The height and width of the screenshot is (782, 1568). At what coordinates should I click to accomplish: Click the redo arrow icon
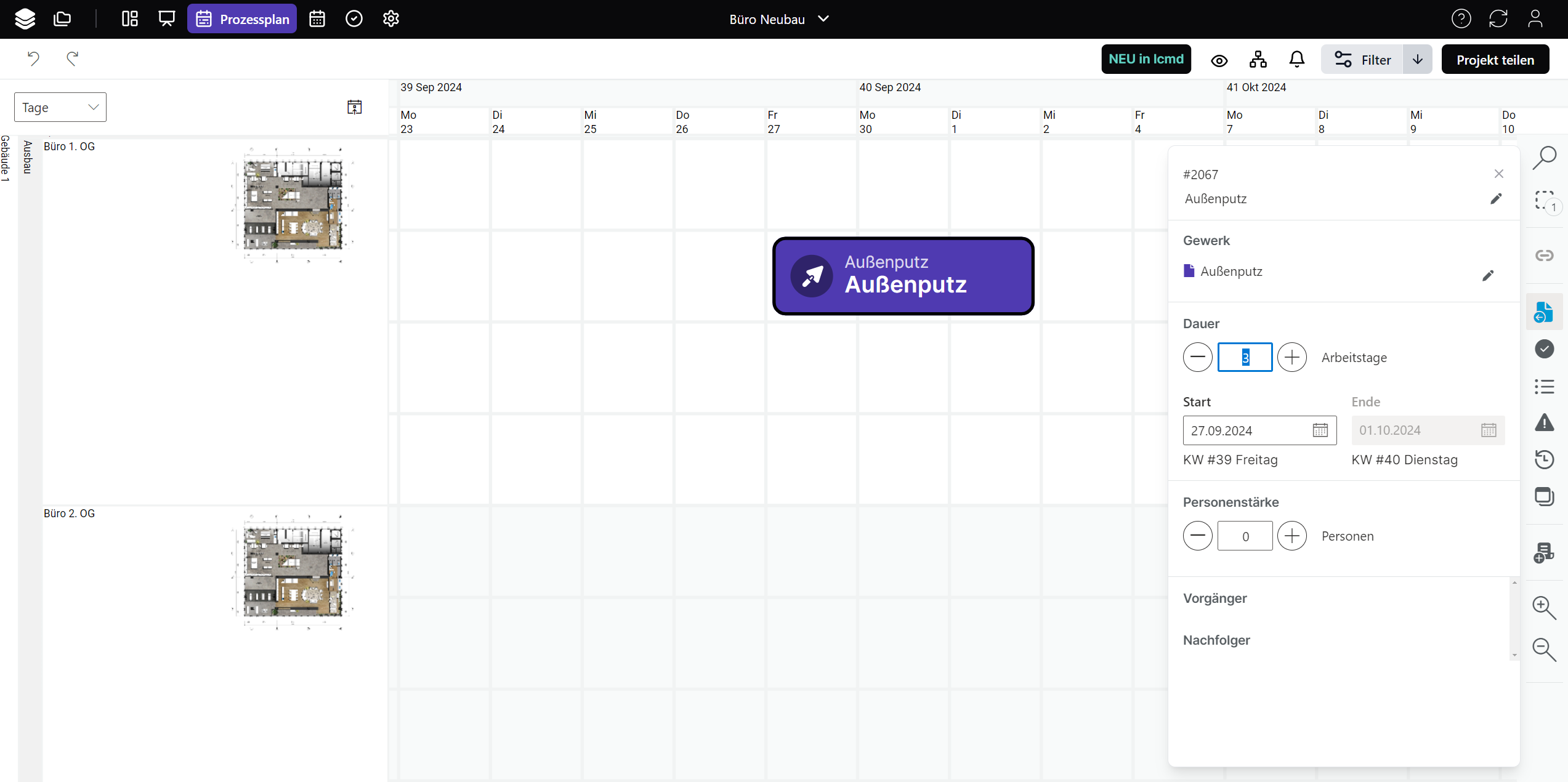tap(72, 58)
